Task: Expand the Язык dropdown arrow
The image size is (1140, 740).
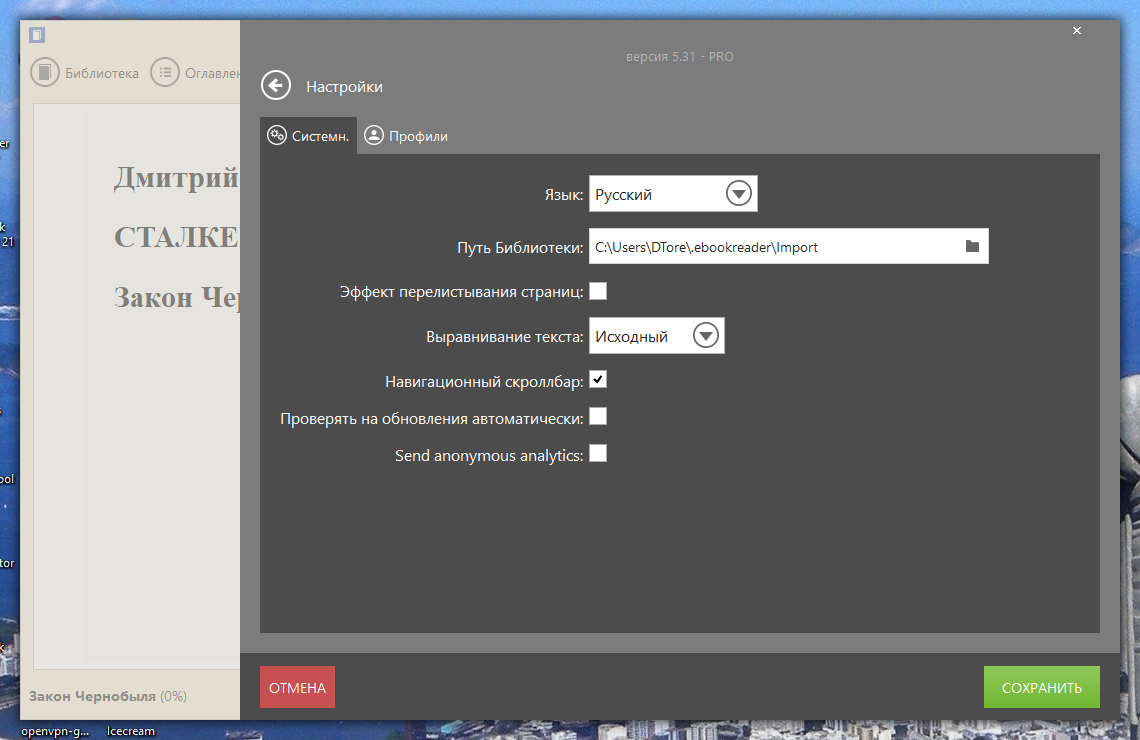Action: pos(739,193)
